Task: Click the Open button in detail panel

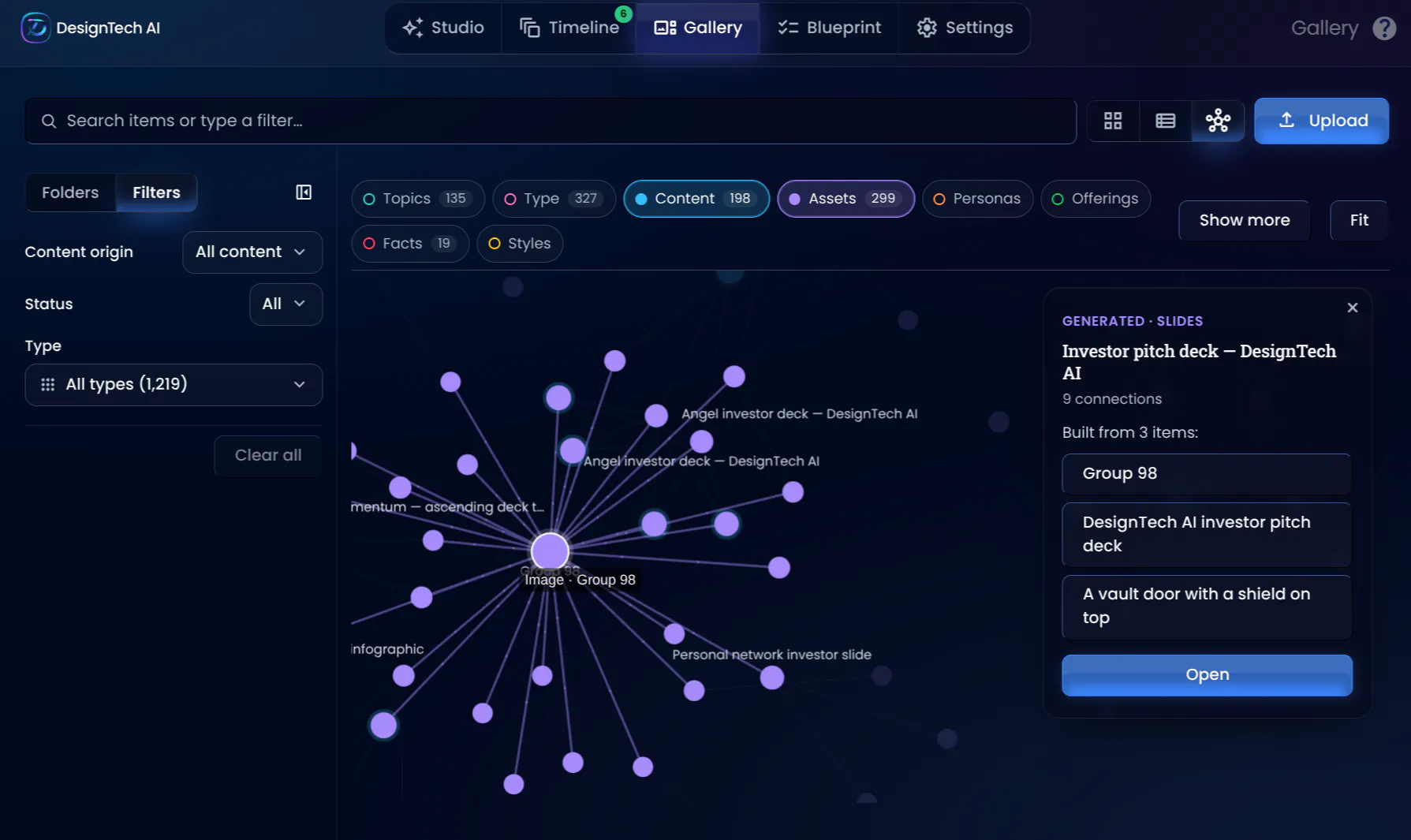Action: tap(1207, 675)
